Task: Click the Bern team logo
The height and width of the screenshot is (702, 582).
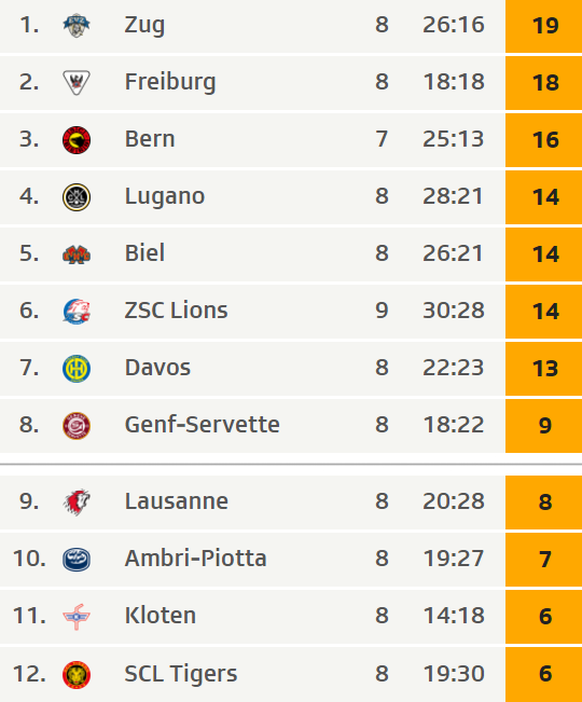Action: tap(76, 140)
